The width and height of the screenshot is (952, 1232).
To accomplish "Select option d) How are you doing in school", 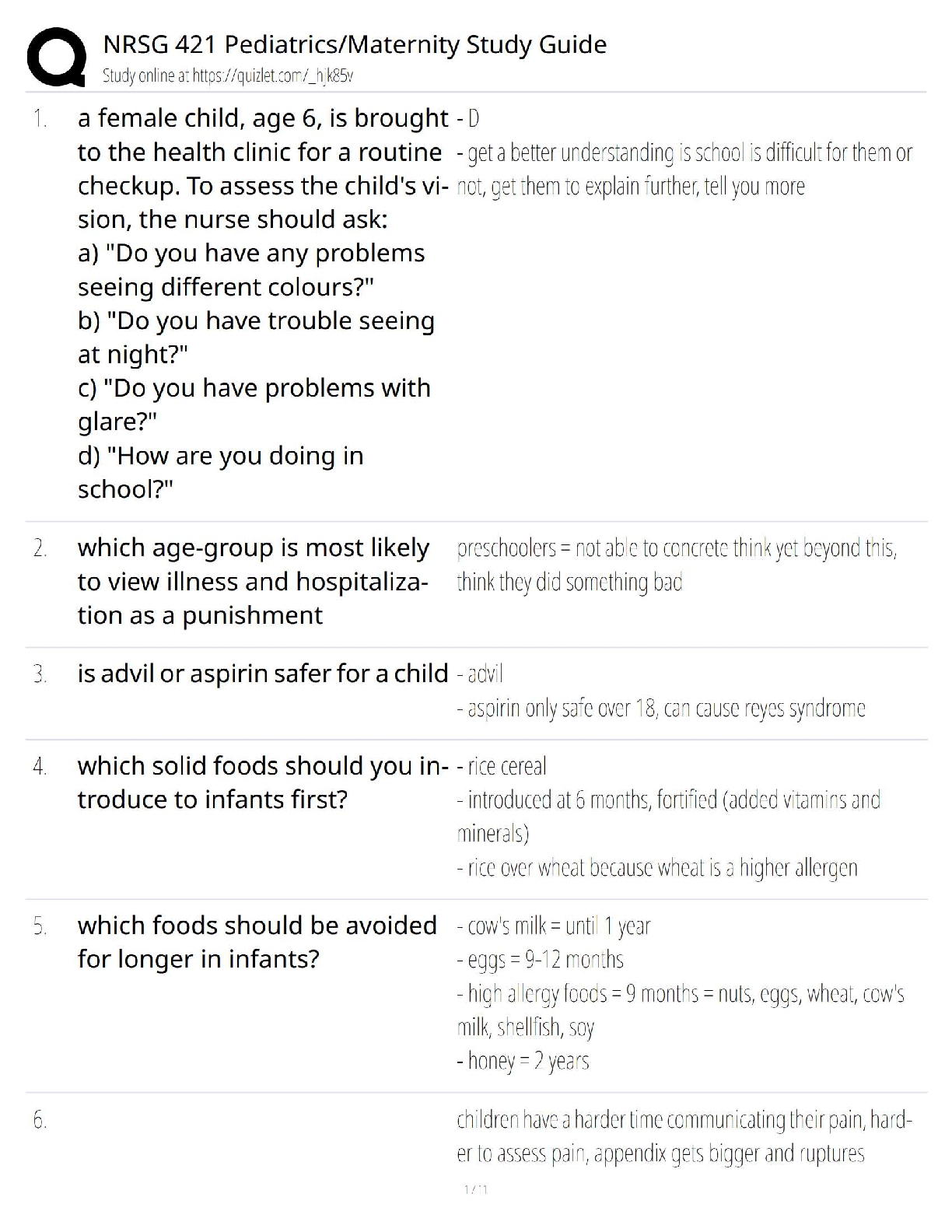I will [x=220, y=472].
